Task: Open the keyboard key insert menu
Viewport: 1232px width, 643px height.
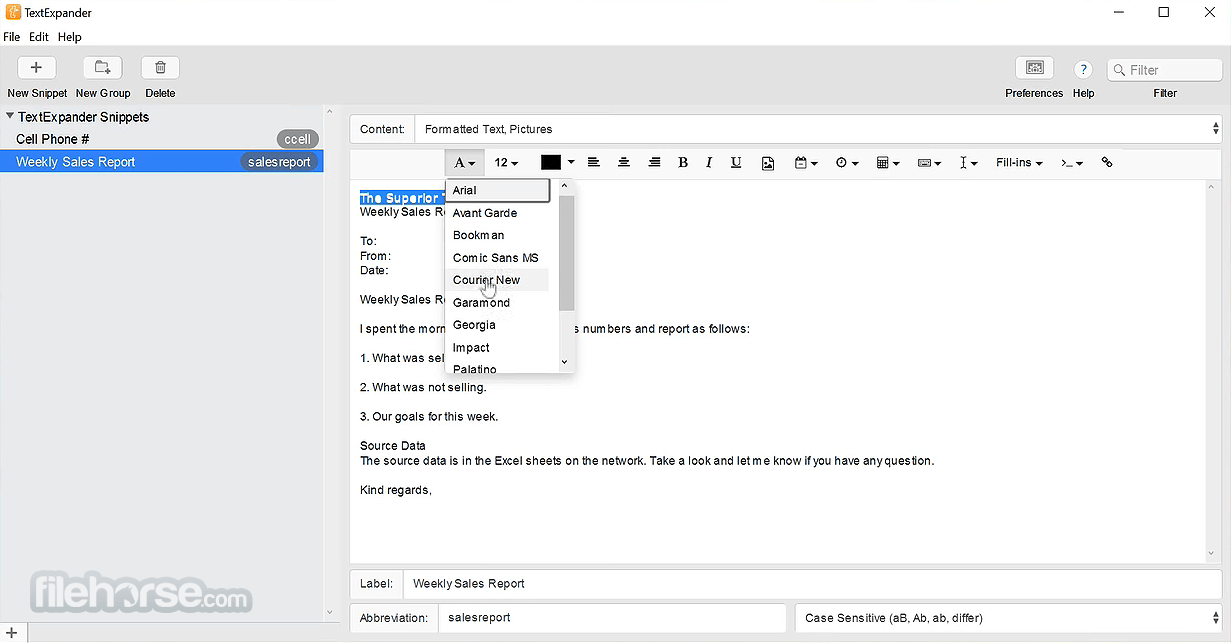Action: 929,163
